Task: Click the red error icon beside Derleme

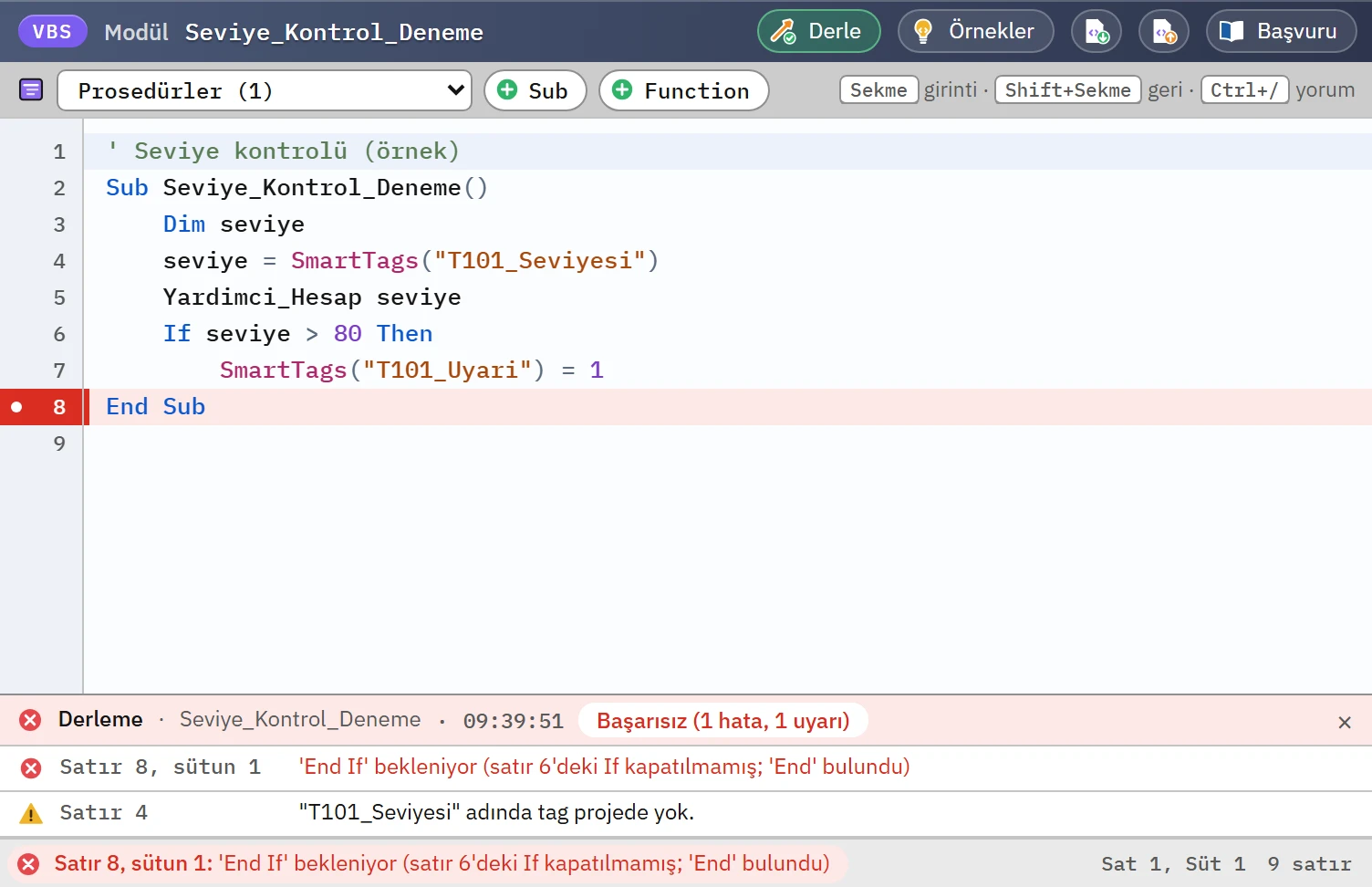Action: [x=30, y=720]
